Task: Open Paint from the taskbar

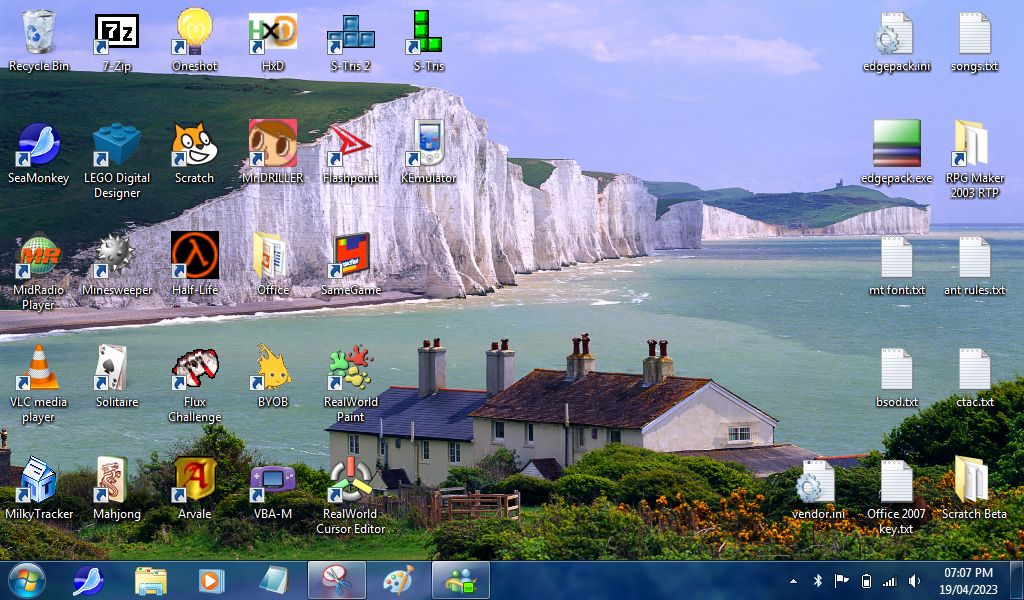Action: point(398,580)
